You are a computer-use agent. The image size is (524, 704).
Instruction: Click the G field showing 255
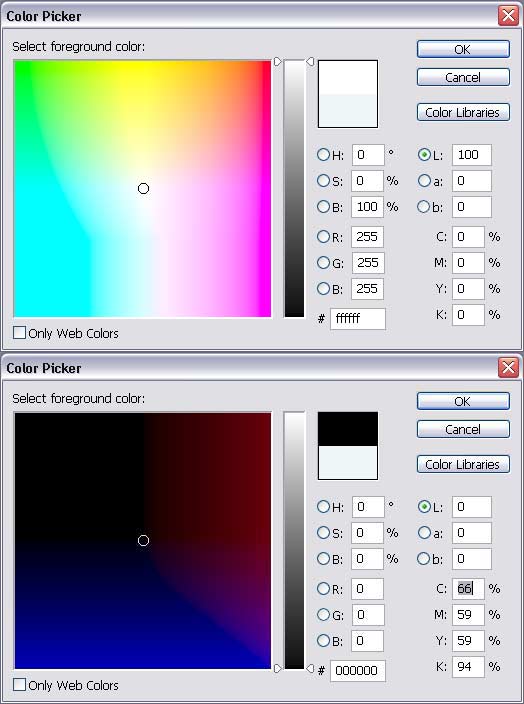[368, 263]
